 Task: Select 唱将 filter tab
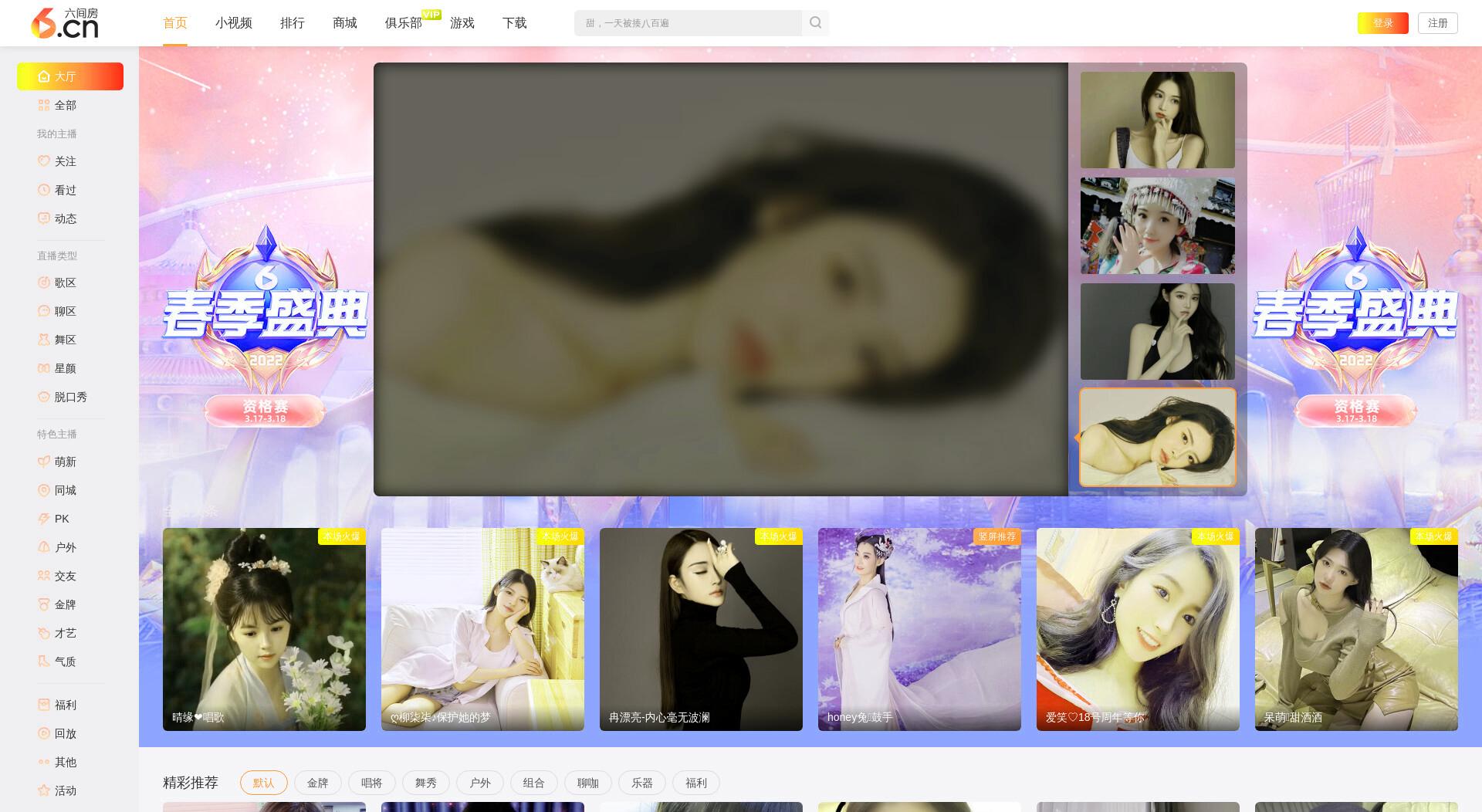coord(372,783)
